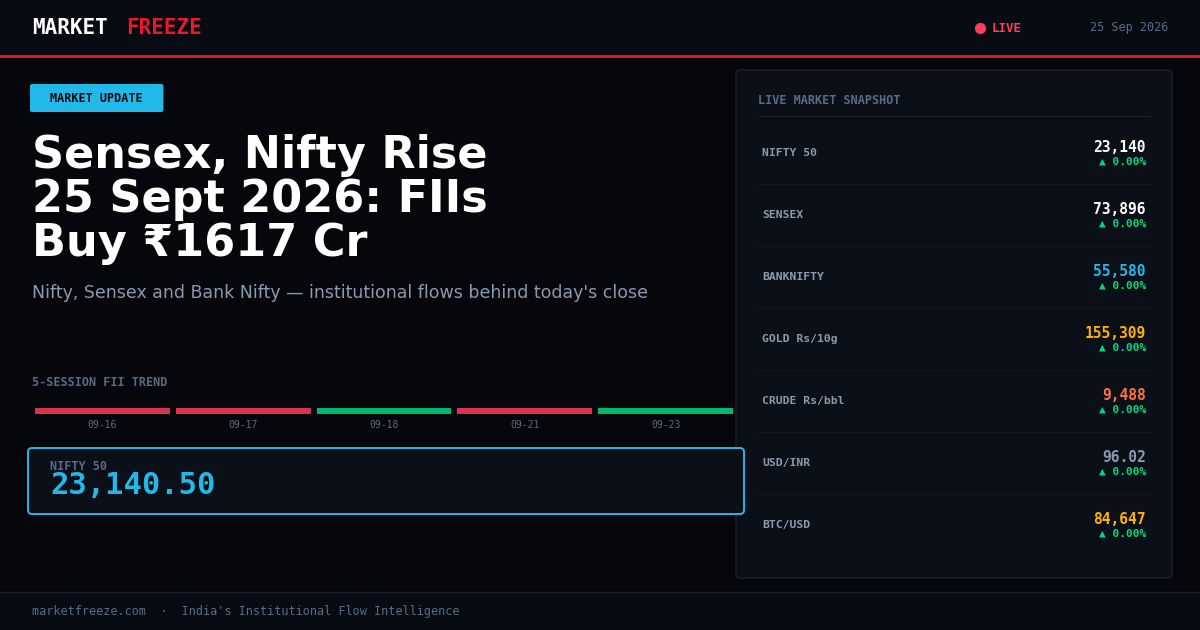Select the BANKNIFTY 55,580 row
This screenshot has height=630, width=1200.
[954, 277]
